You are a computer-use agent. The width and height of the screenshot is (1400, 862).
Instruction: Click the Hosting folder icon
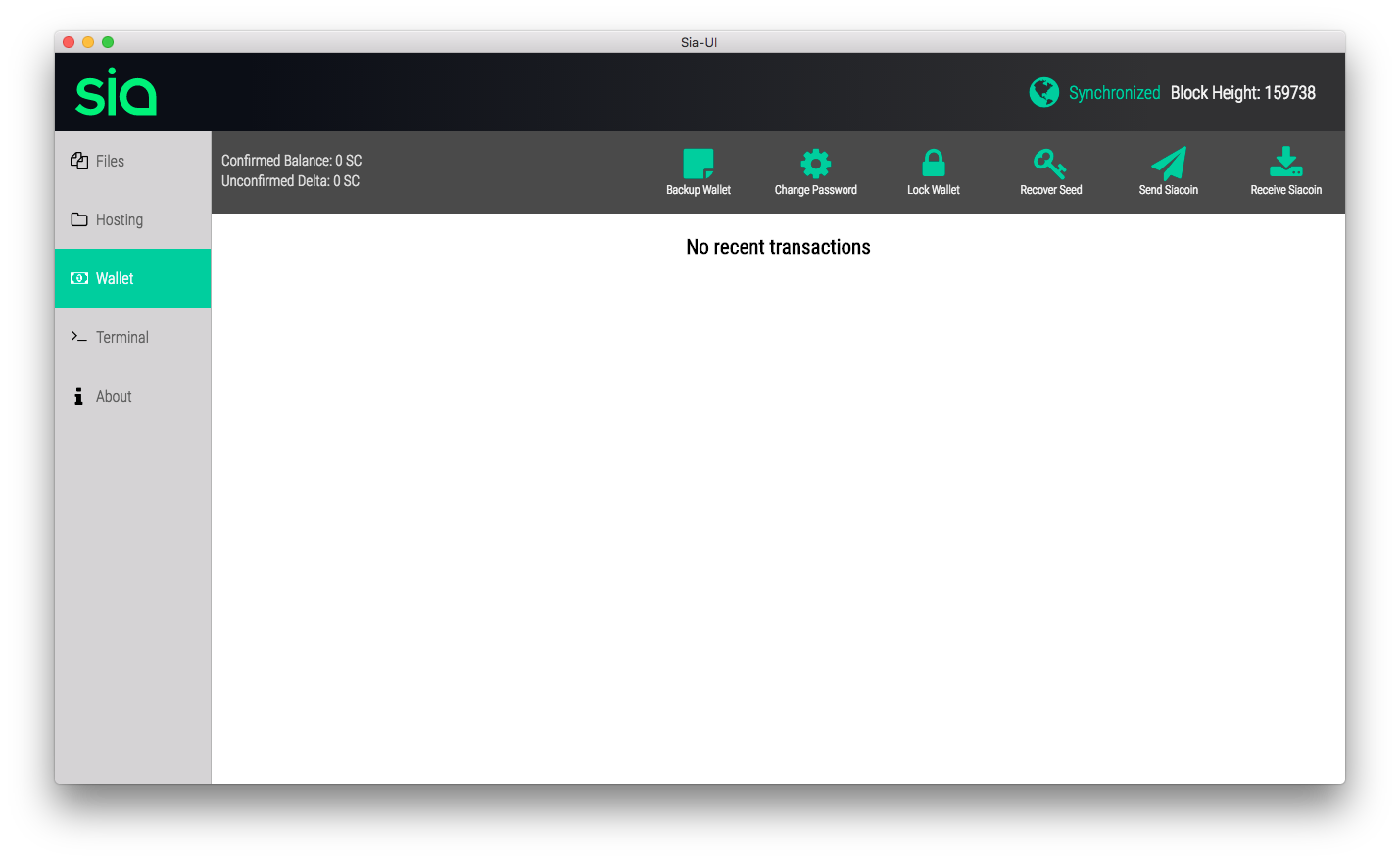79,219
